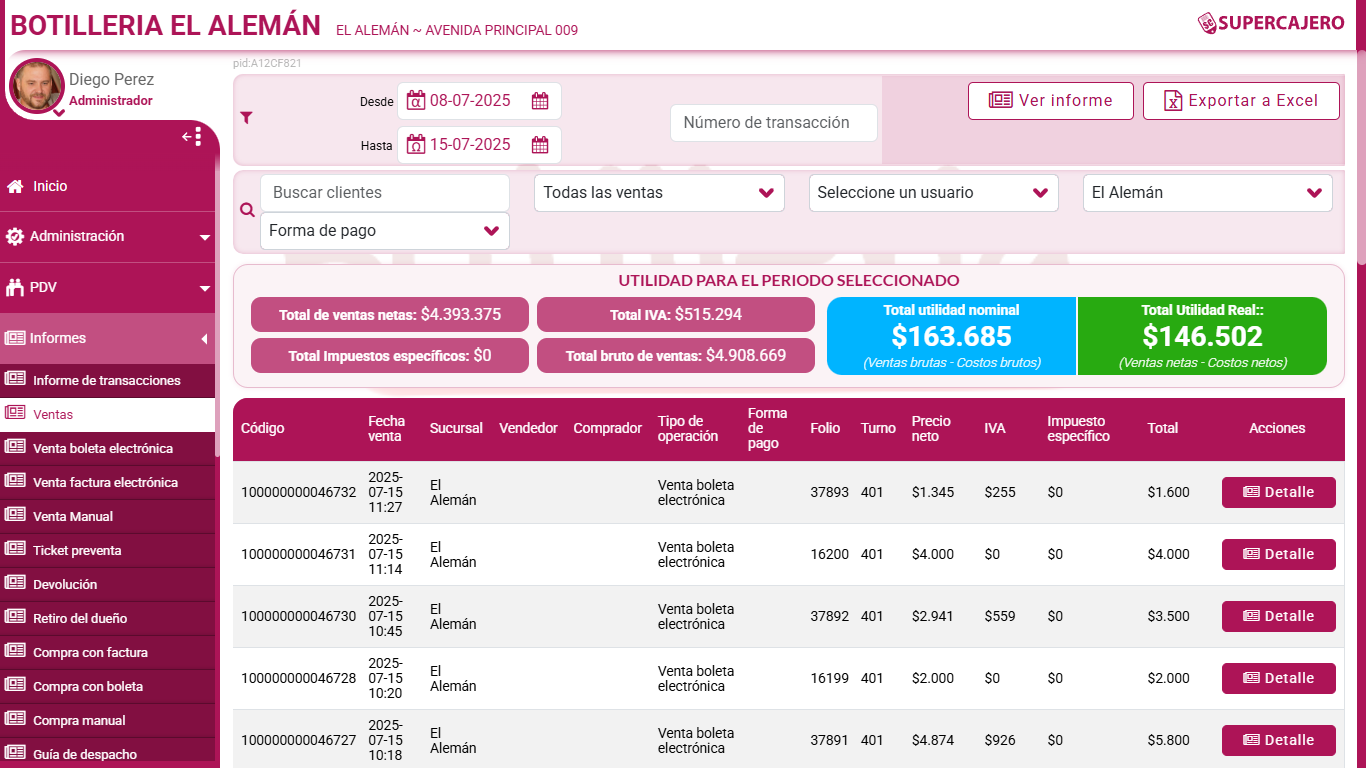Screen dimensions: 1366x768
Task: Open the Retiro del dueño report
Action: [107, 618]
